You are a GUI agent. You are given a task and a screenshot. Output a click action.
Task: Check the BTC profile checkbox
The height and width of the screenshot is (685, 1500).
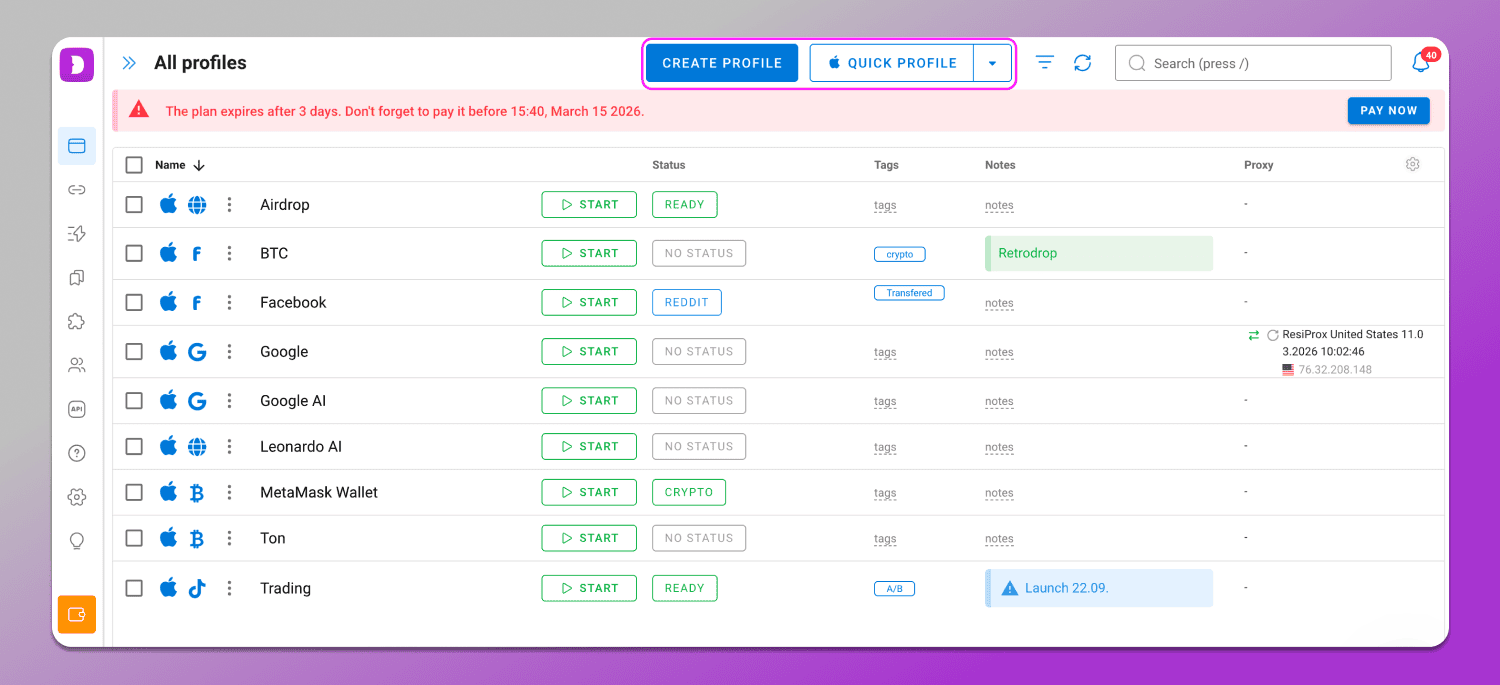coord(134,254)
